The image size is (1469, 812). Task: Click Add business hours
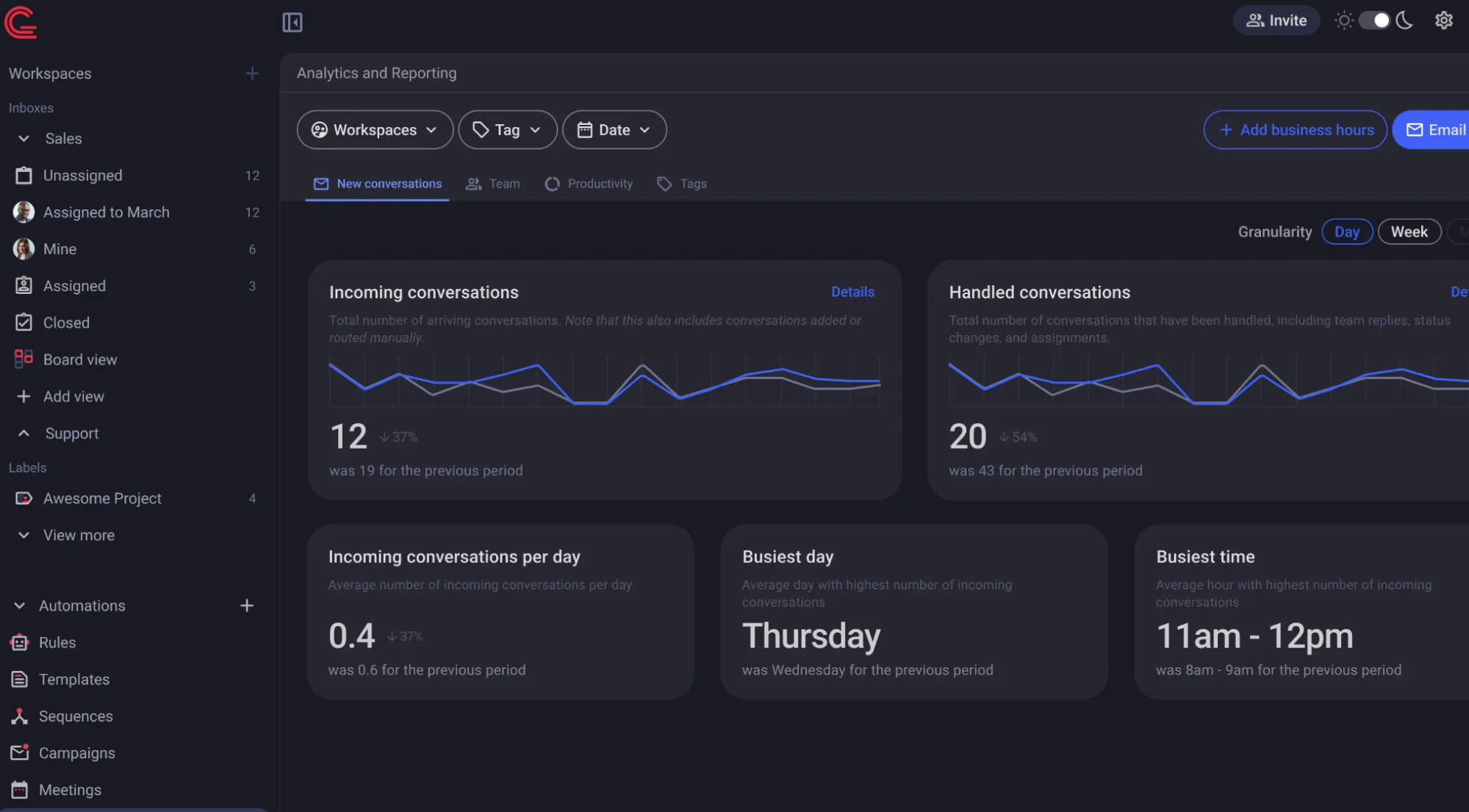[1295, 129]
